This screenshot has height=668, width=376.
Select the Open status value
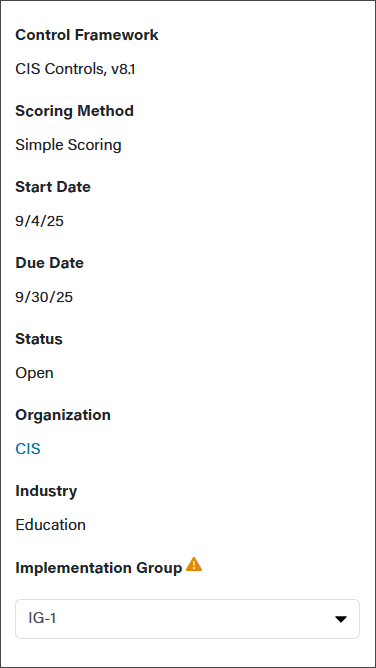click(x=34, y=373)
